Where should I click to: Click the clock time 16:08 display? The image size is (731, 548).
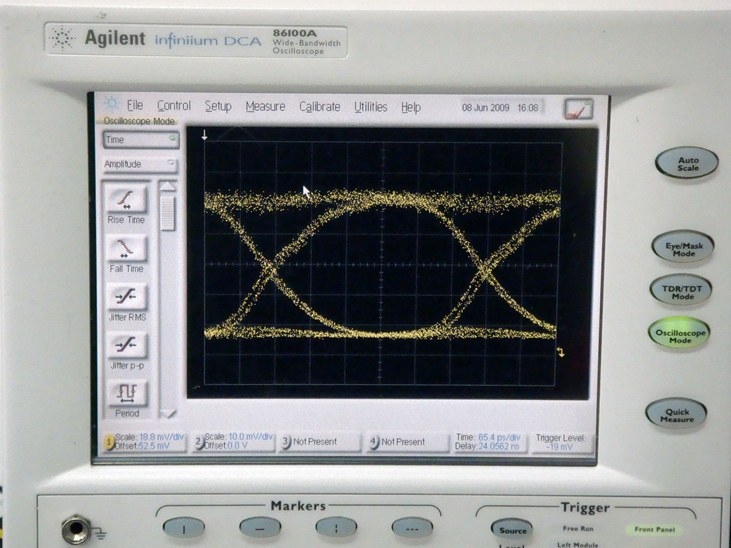pyautogui.click(x=528, y=108)
